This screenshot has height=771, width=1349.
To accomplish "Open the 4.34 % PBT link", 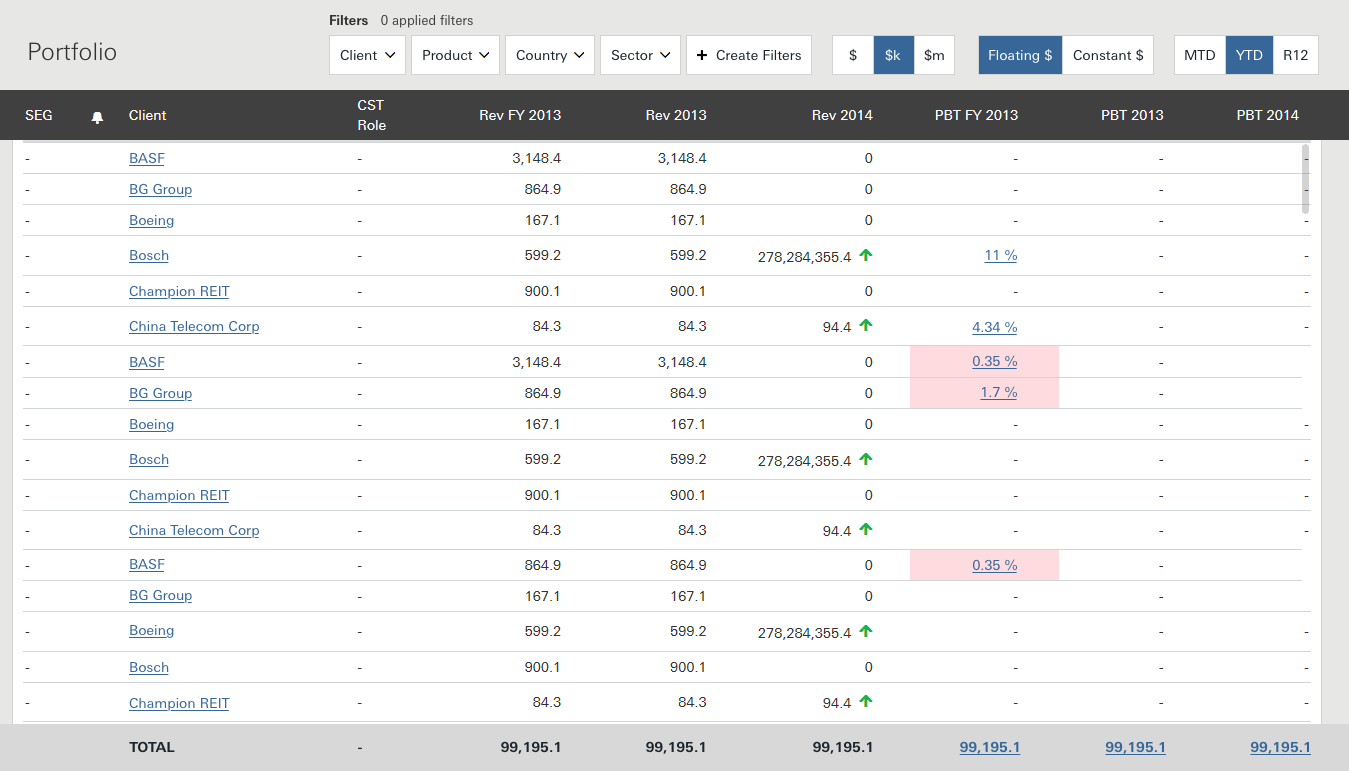I will pos(995,327).
